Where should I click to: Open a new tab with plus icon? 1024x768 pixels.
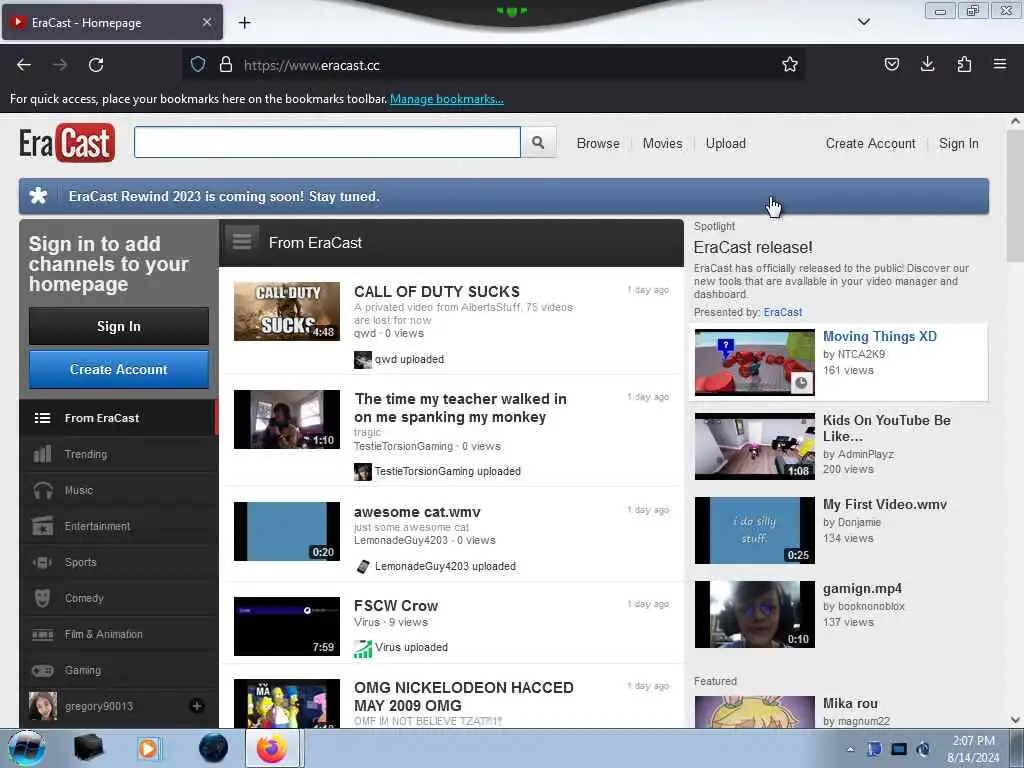244,23
